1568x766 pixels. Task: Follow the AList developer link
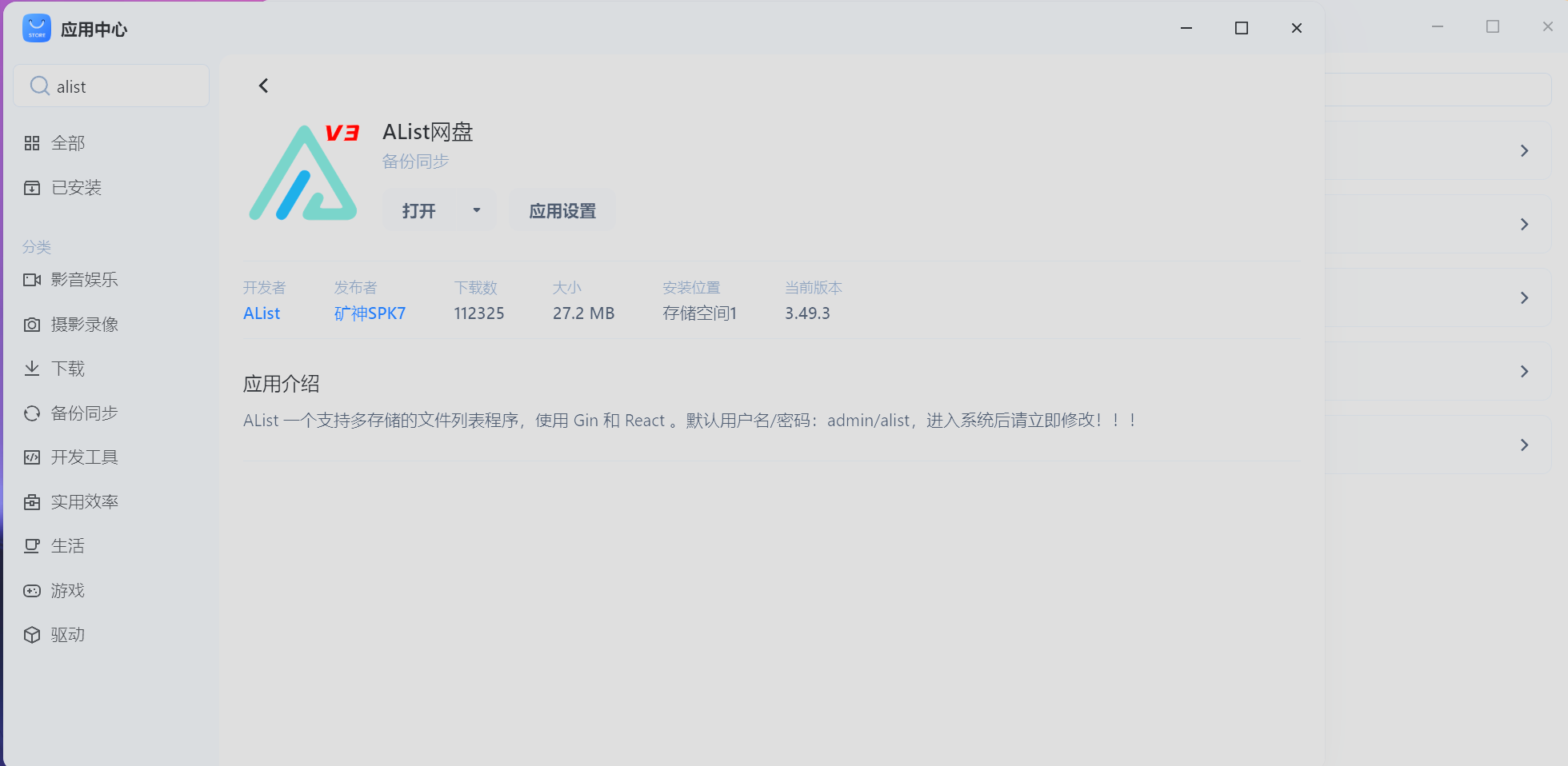tap(262, 313)
